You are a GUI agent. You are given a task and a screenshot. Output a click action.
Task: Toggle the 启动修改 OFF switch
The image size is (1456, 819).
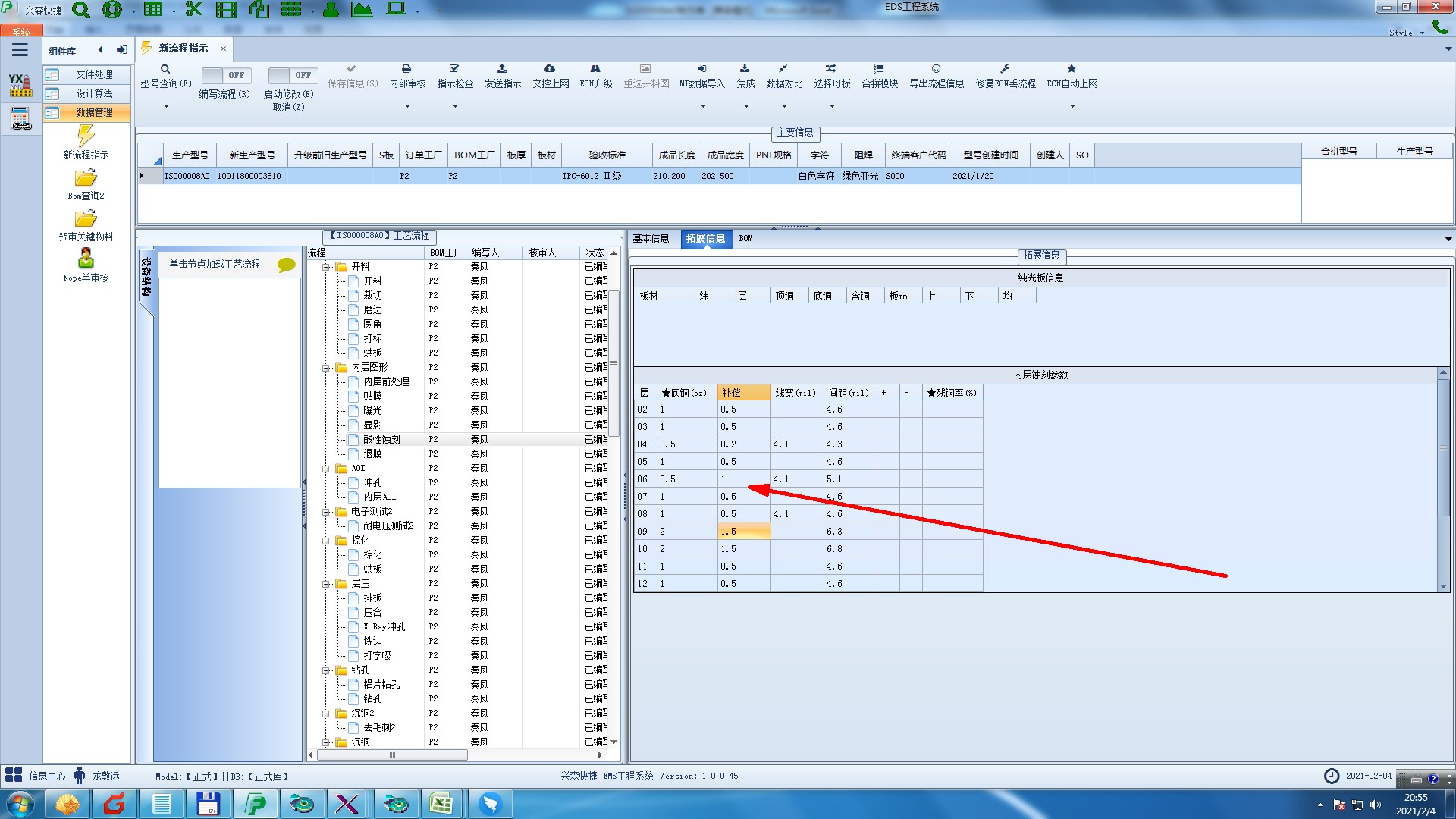(292, 75)
